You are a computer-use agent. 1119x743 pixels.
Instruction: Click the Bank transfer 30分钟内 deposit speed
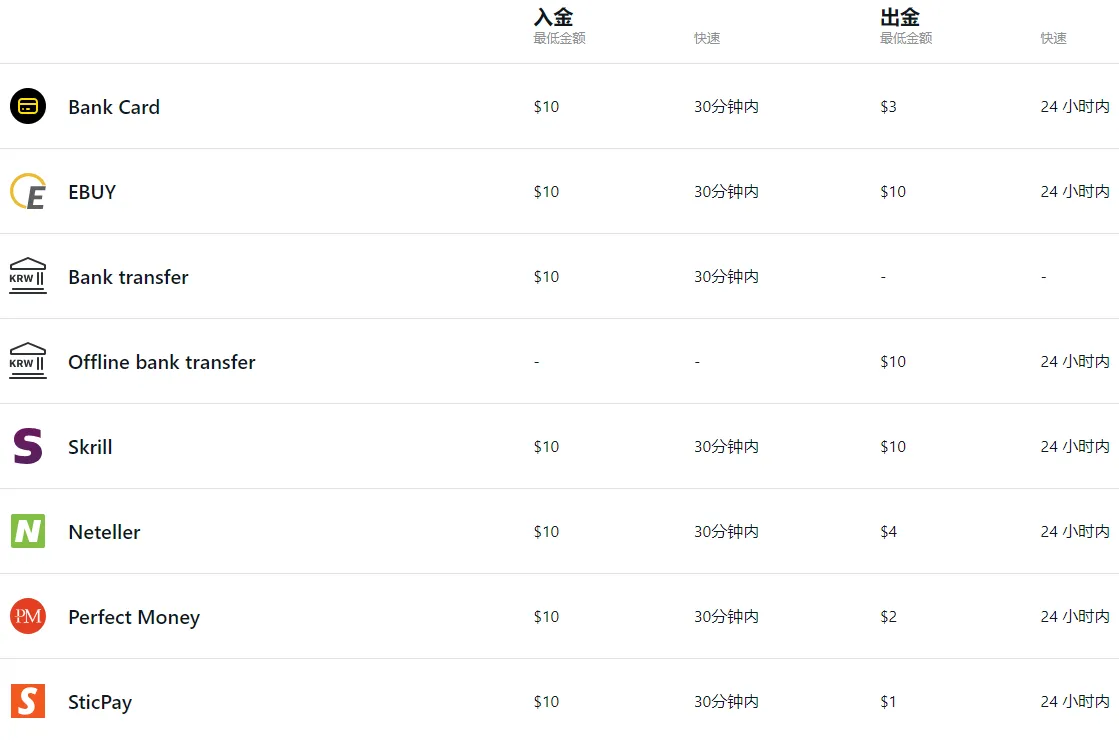pos(726,277)
